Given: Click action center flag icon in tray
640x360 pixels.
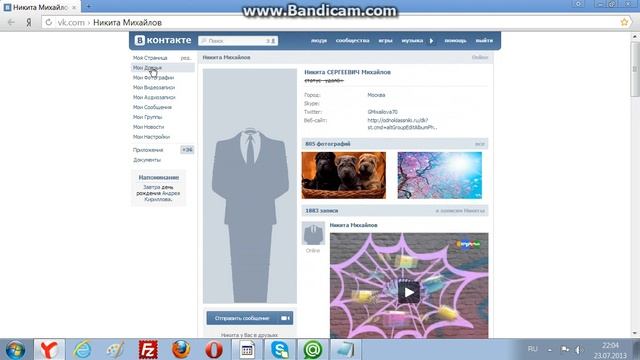Looking at the screenshot, I should click(565, 349).
